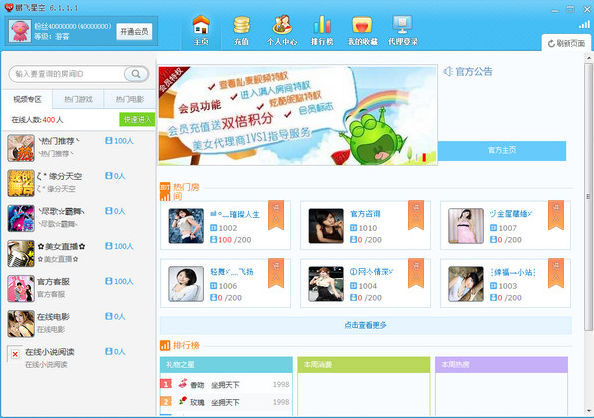Image resolution: width=594 pixels, height=418 pixels.
Task: Click the room ID search field
Action: 67,74
